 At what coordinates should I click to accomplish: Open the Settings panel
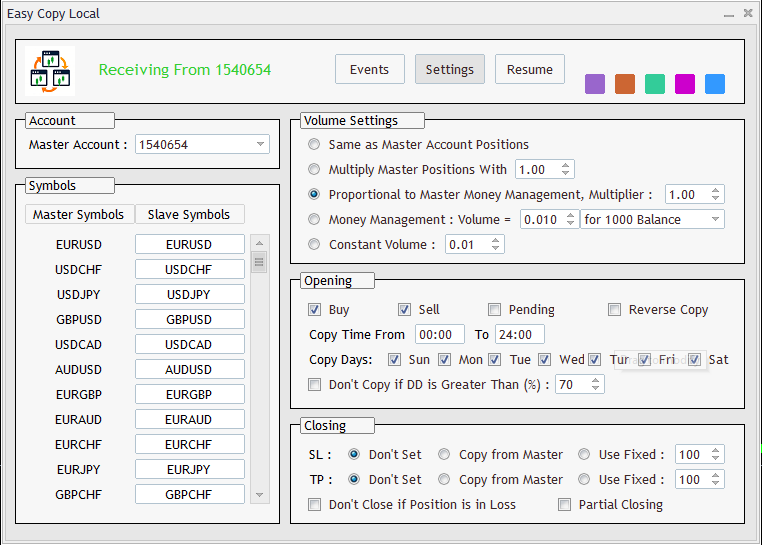click(450, 70)
